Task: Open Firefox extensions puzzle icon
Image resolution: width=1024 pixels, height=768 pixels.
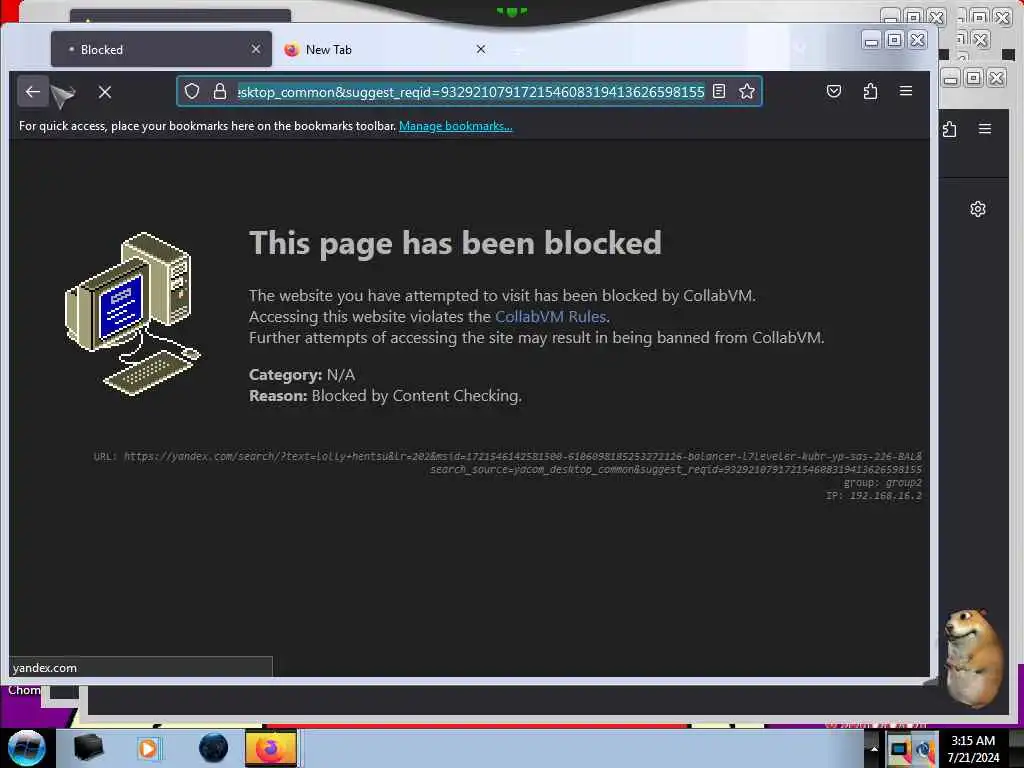Action: point(870,91)
